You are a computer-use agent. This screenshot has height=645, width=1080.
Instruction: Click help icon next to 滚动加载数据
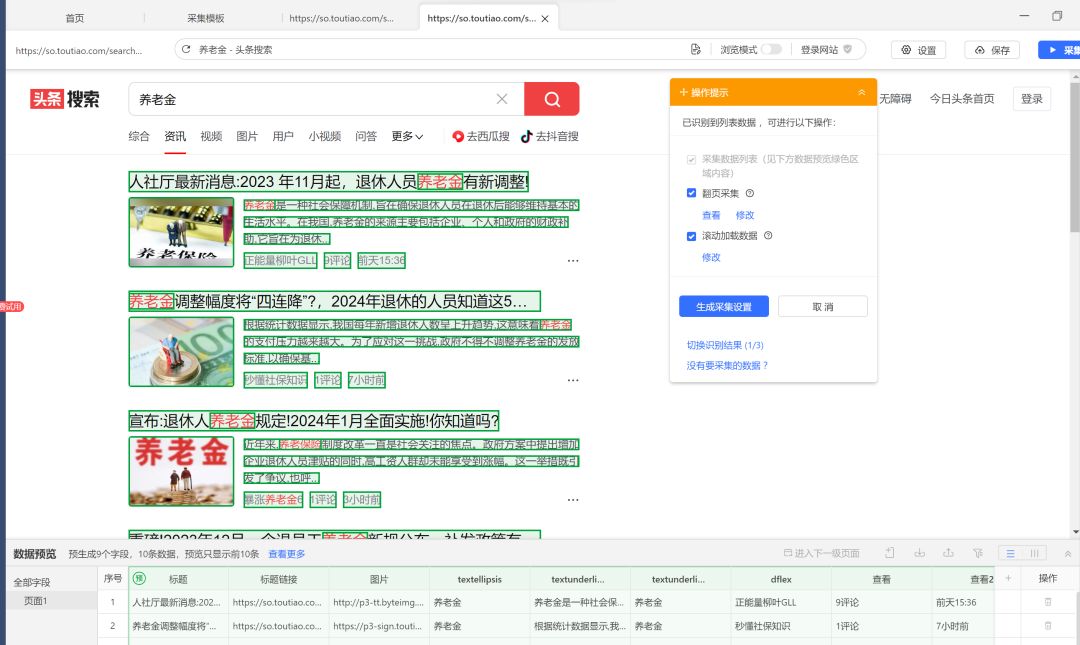click(768, 236)
